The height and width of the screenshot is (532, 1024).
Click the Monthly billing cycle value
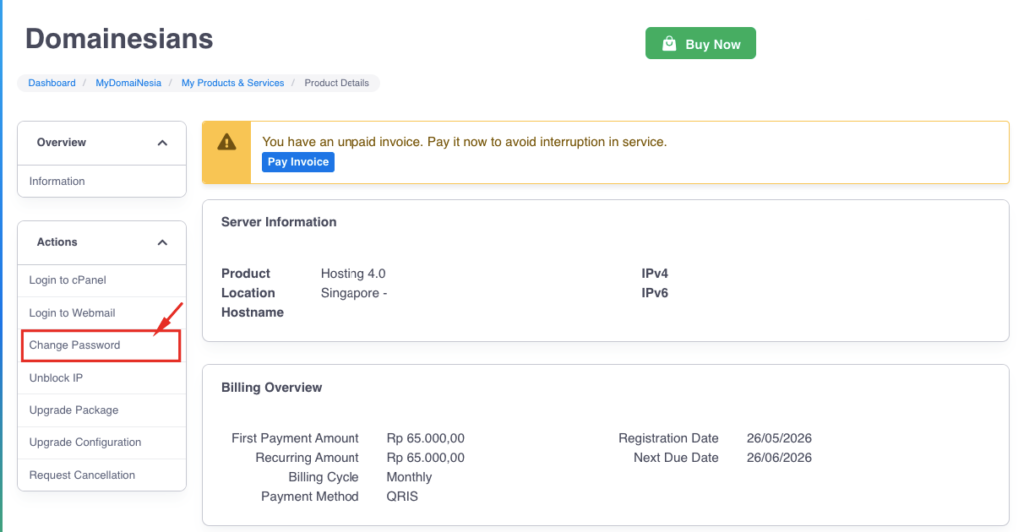[x=409, y=477]
